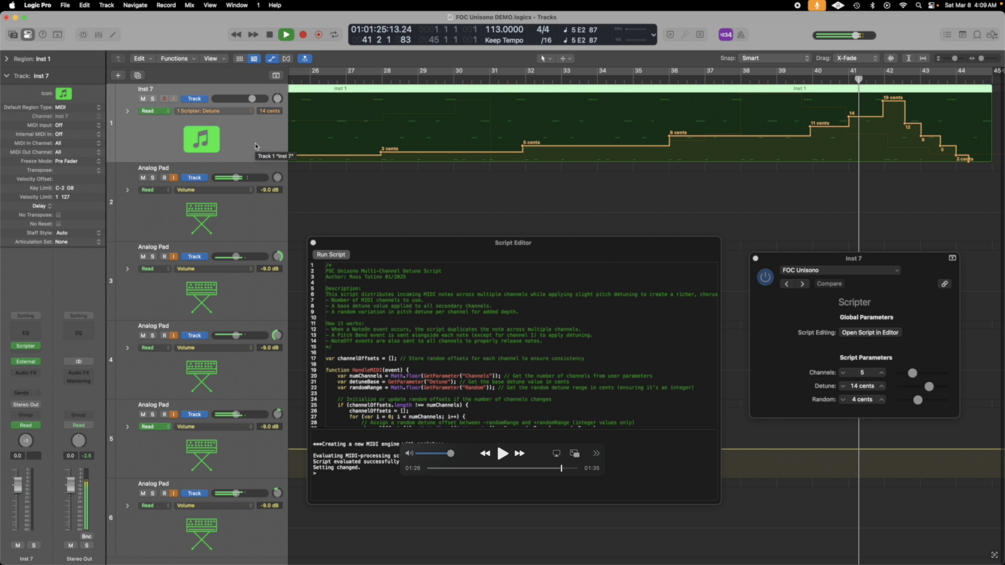
Task: Toggle the blue Catch playhead button
Action: pos(304,58)
